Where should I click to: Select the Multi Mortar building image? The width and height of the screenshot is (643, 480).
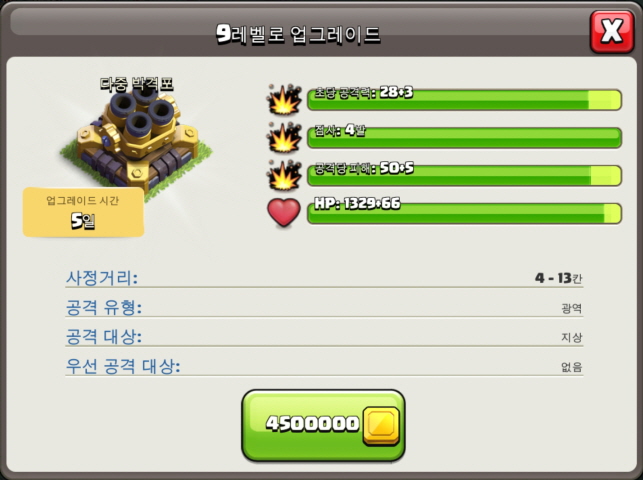pyautogui.click(x=136, y=141)
